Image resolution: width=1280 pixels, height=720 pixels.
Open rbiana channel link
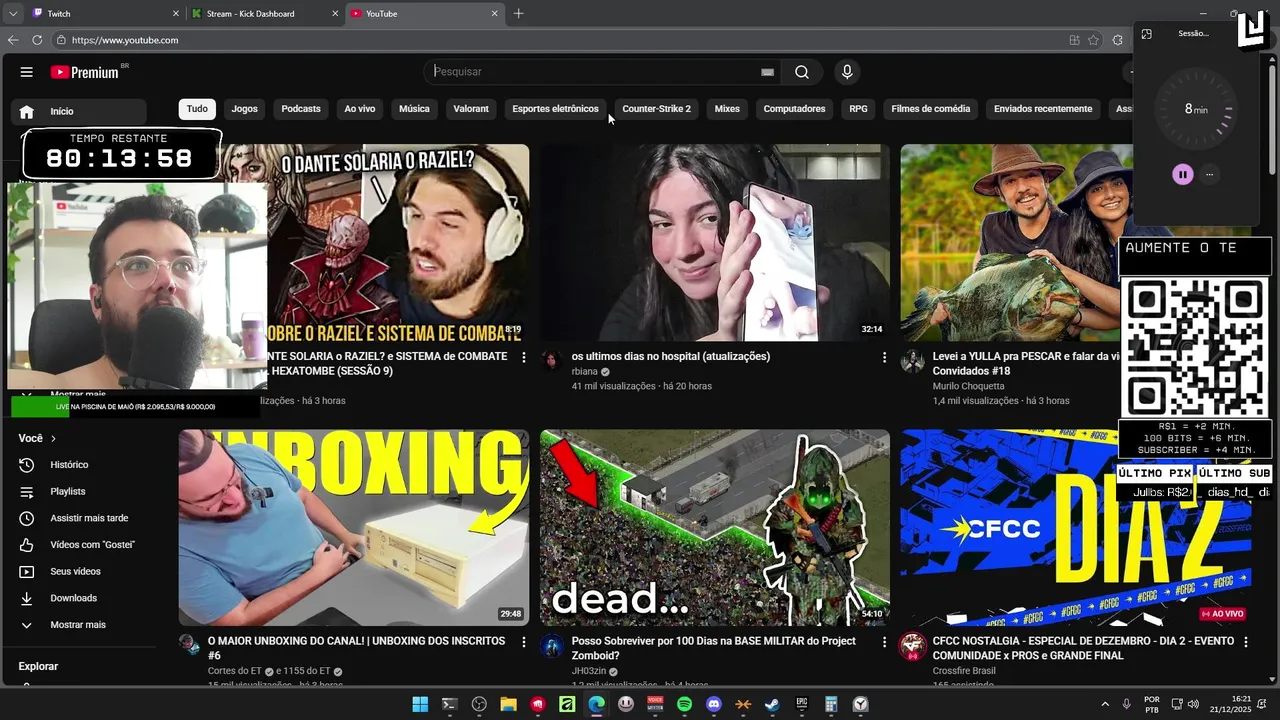click(x=585, y=372)
